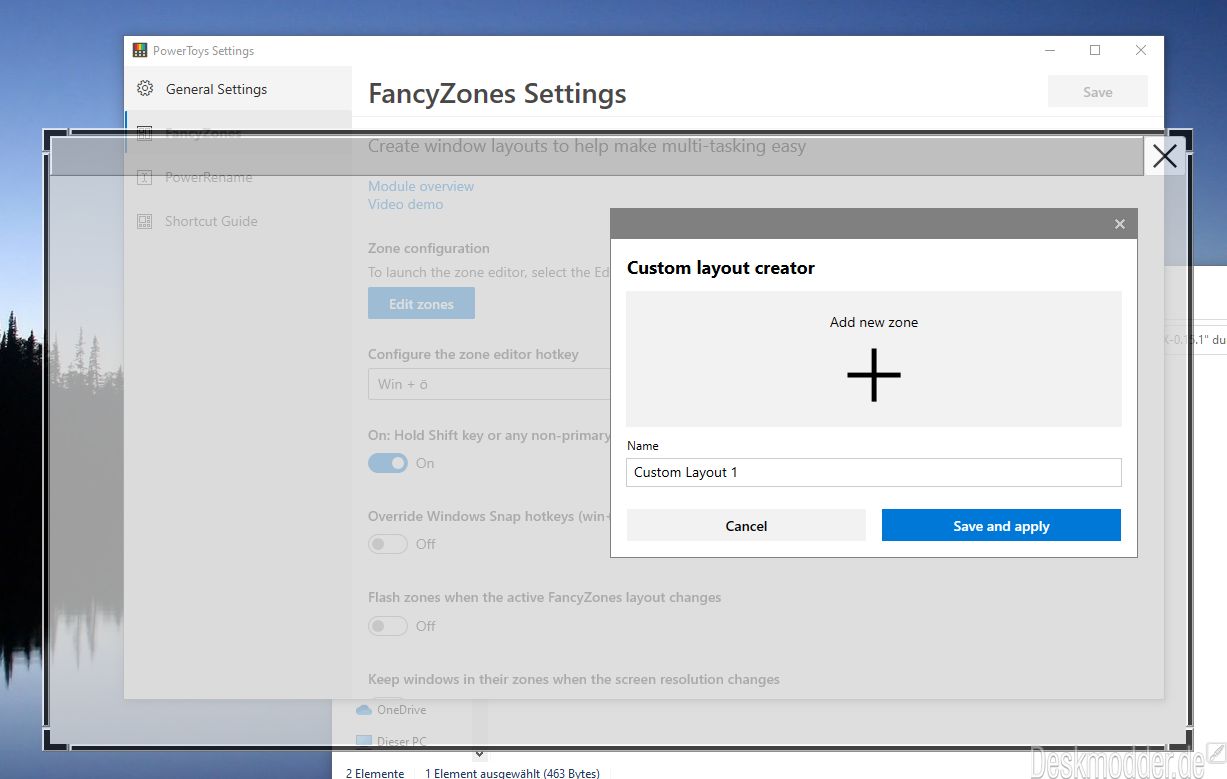1227x779 pixels.
Task: Select OneDrive in the File Explorer pane
Action: [x=391, y=710]
